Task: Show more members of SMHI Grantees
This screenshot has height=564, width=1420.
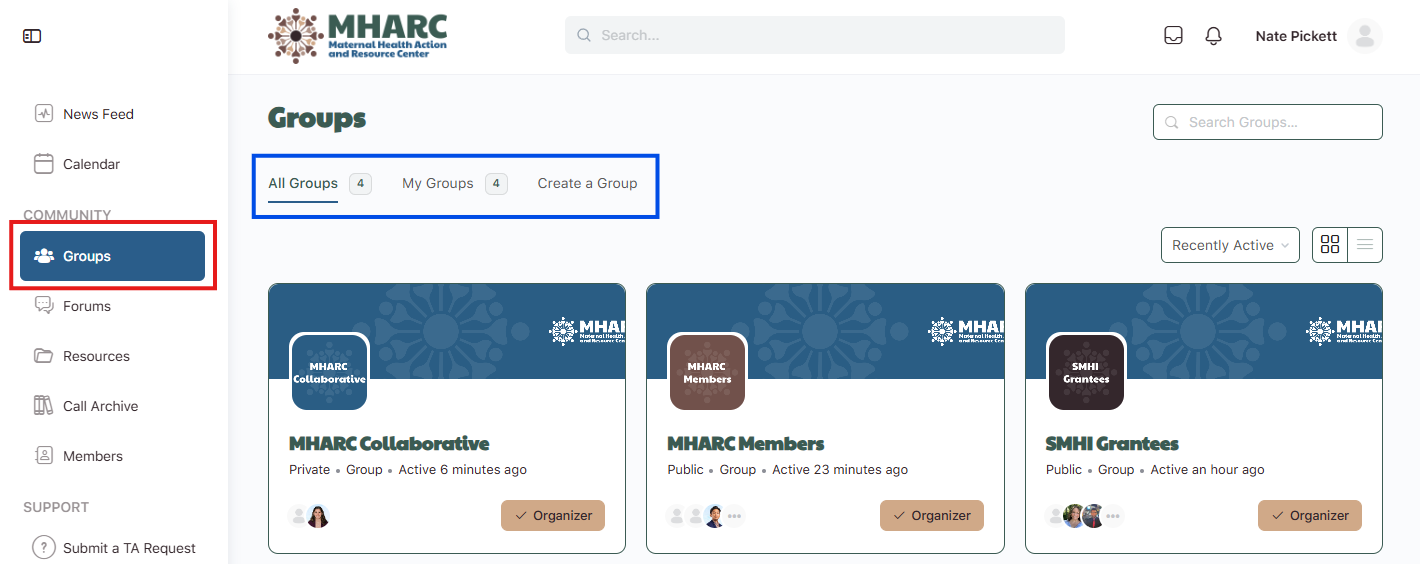Action: click(x=1113, y=516)
